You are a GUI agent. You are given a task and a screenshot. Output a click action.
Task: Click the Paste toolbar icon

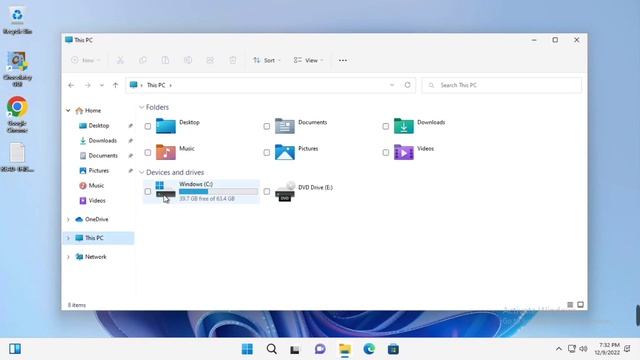pyautogui.click(x=165, y=60)
